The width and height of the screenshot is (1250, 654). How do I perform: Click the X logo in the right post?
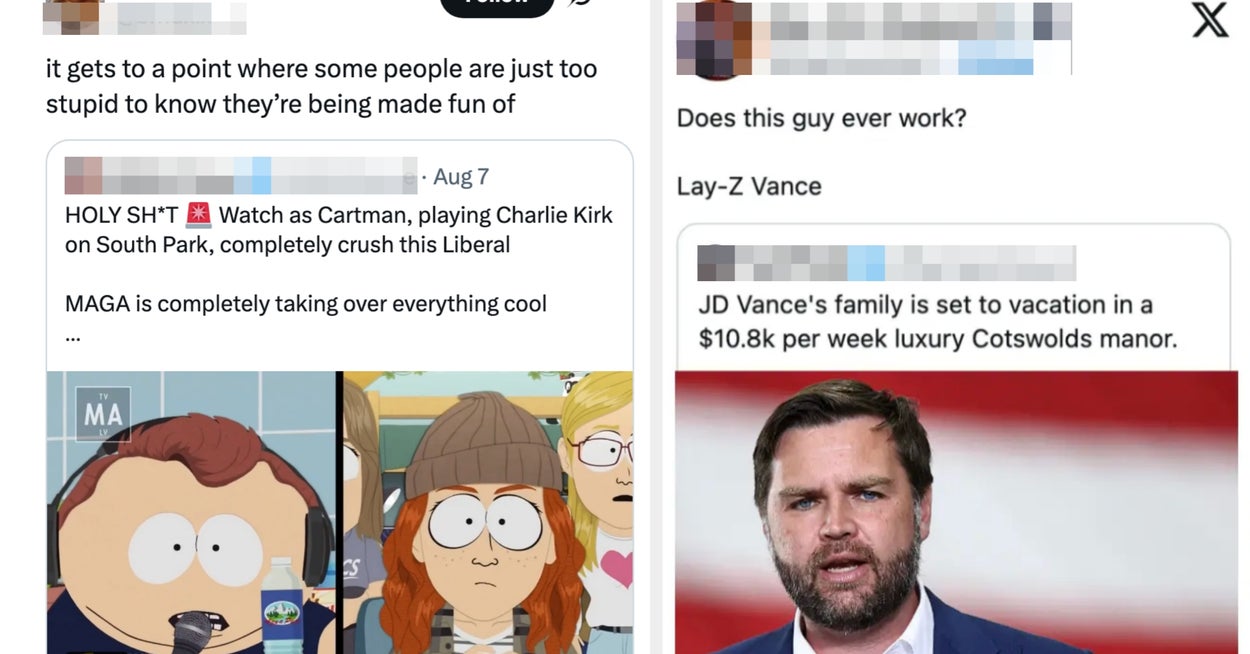(1210, 19)
